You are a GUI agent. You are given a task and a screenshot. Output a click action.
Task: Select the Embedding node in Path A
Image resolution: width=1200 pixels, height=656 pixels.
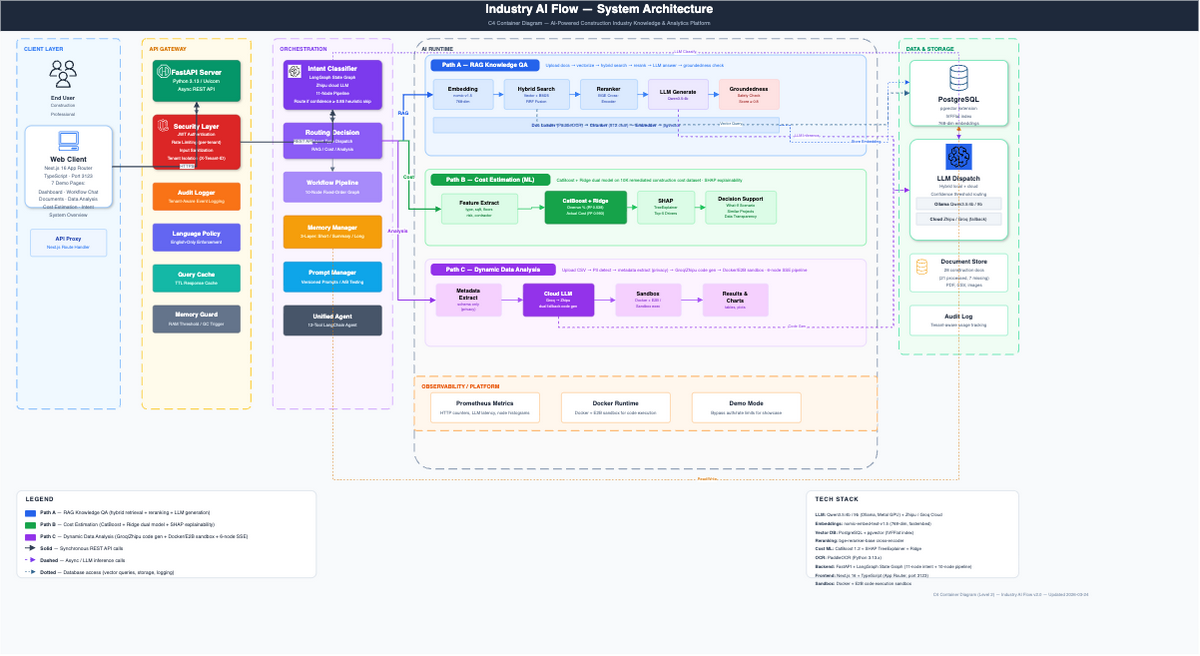pos(462,94)
